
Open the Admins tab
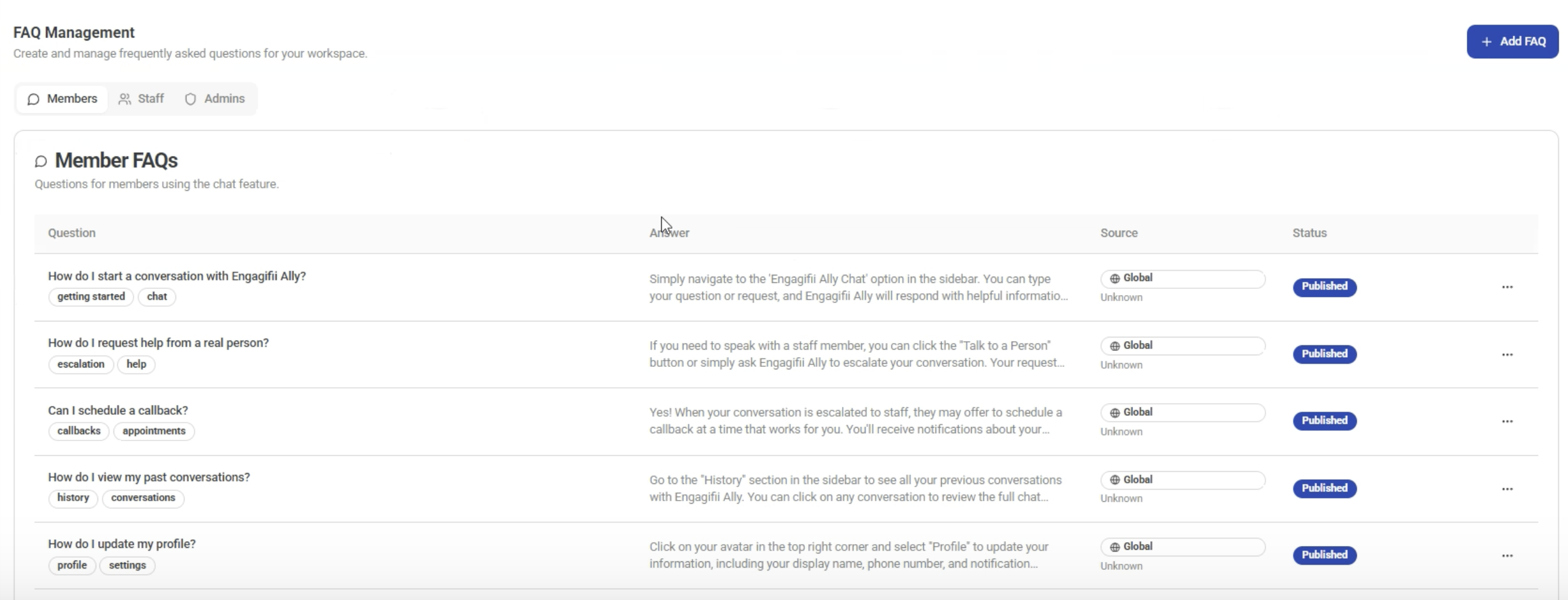coord(215,99)
